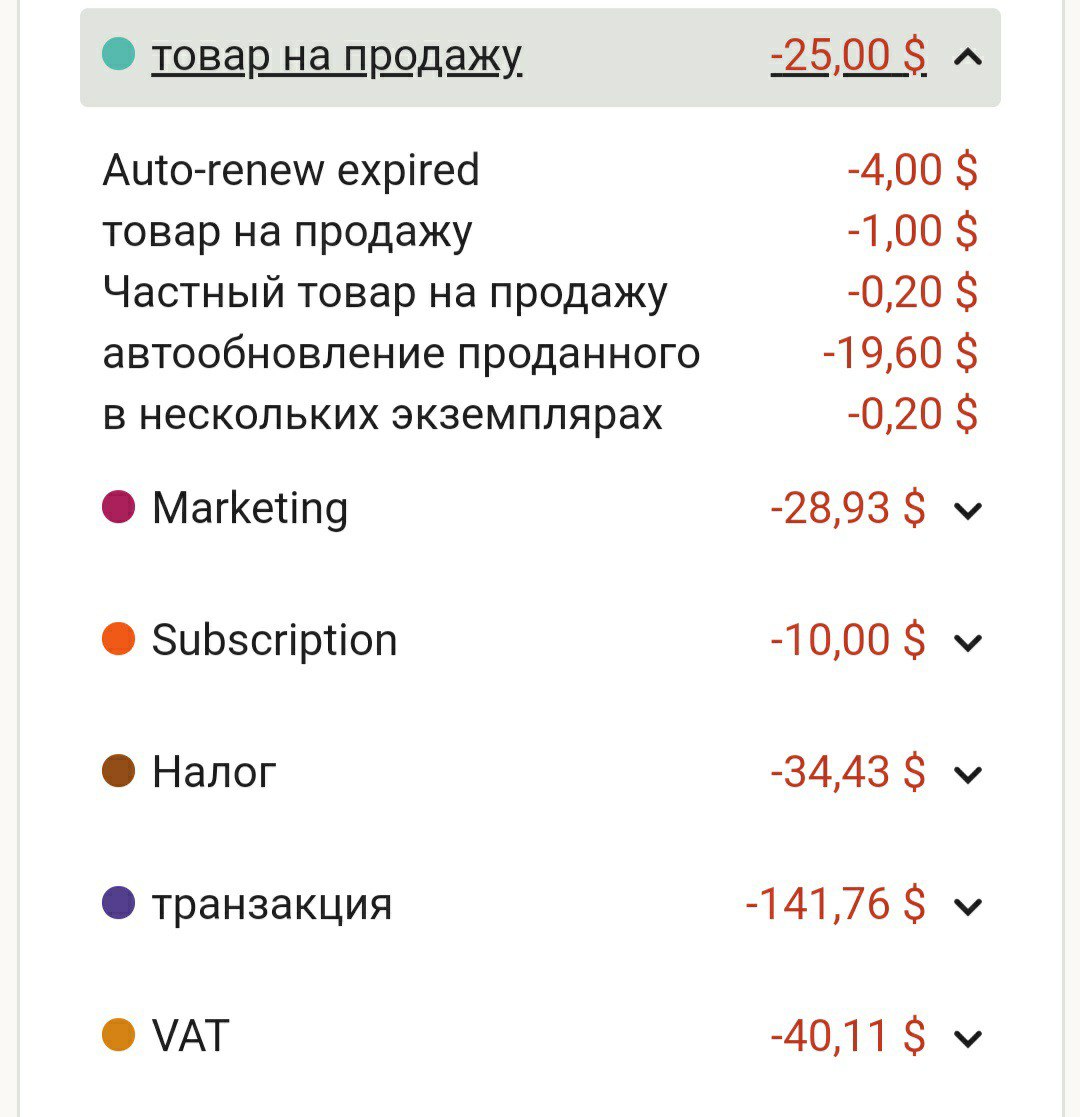Viewport: 1080px width, 1117px height.
Task: Click the purple транзакция color dot
Action: click(x=118, y=903)
